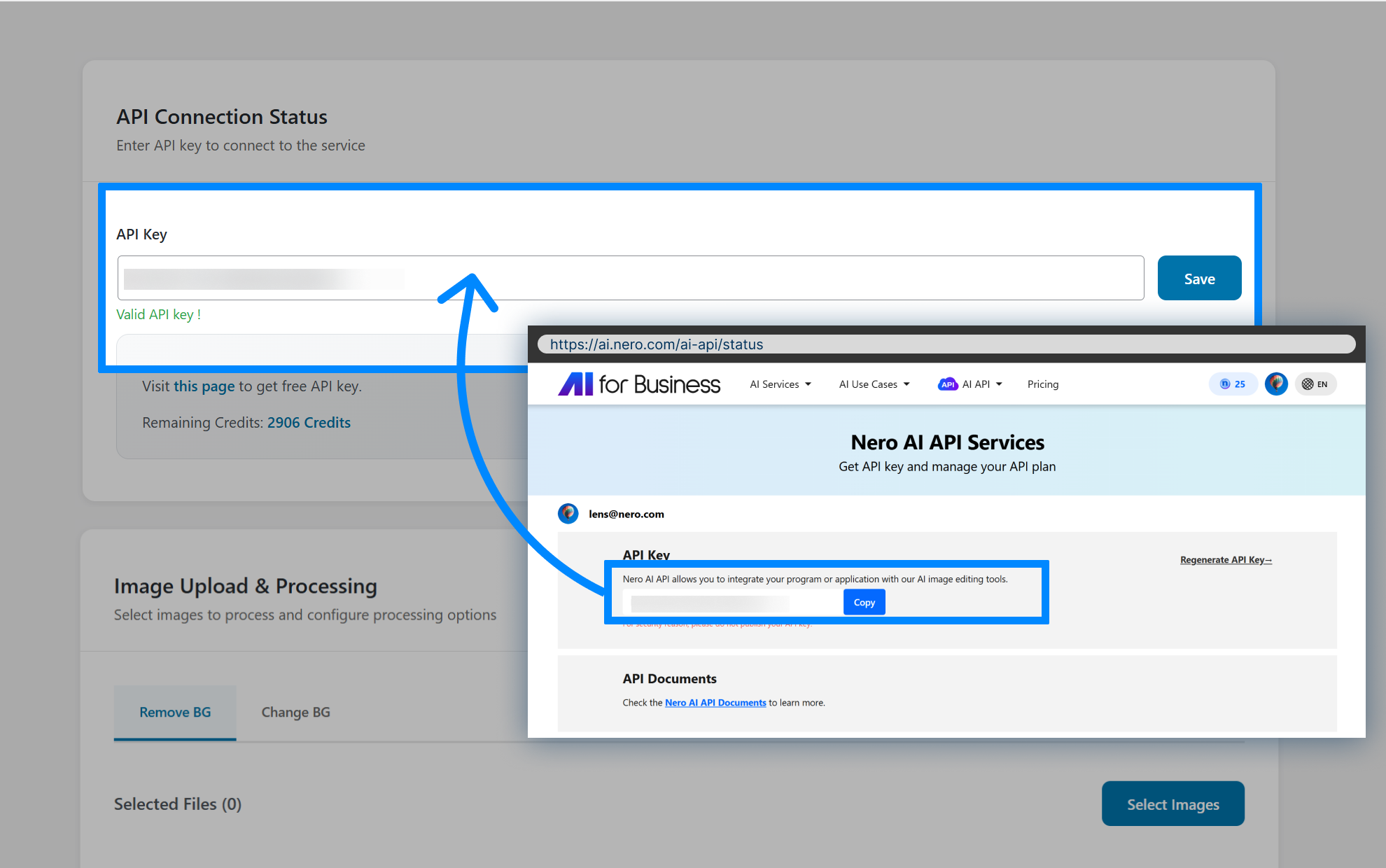Screen dimensions: 1386x868
Task: Click the lens@nero.com account avatar
Action: (568, 514)
